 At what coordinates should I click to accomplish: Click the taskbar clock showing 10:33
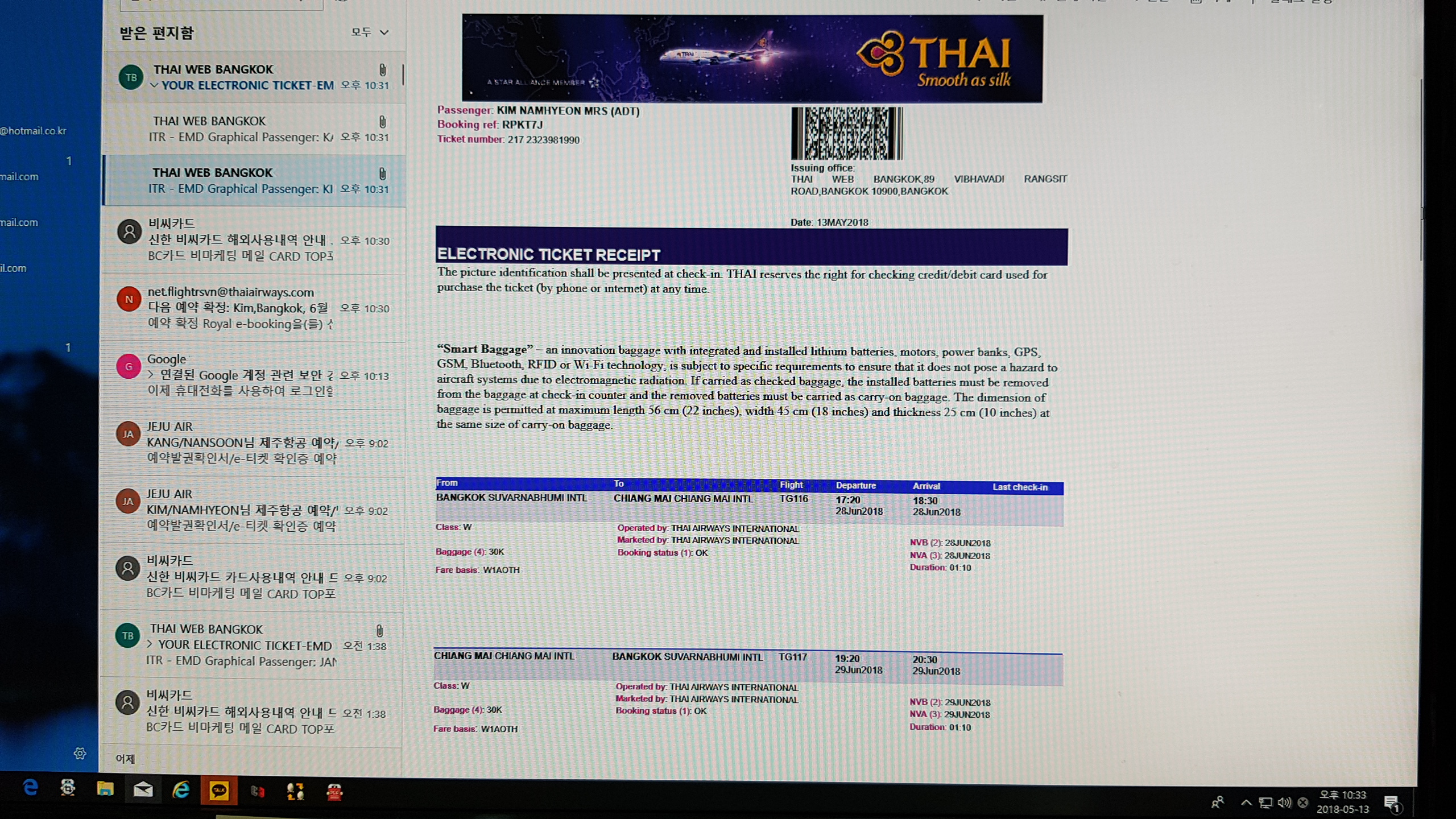[x=1342, y=802]
